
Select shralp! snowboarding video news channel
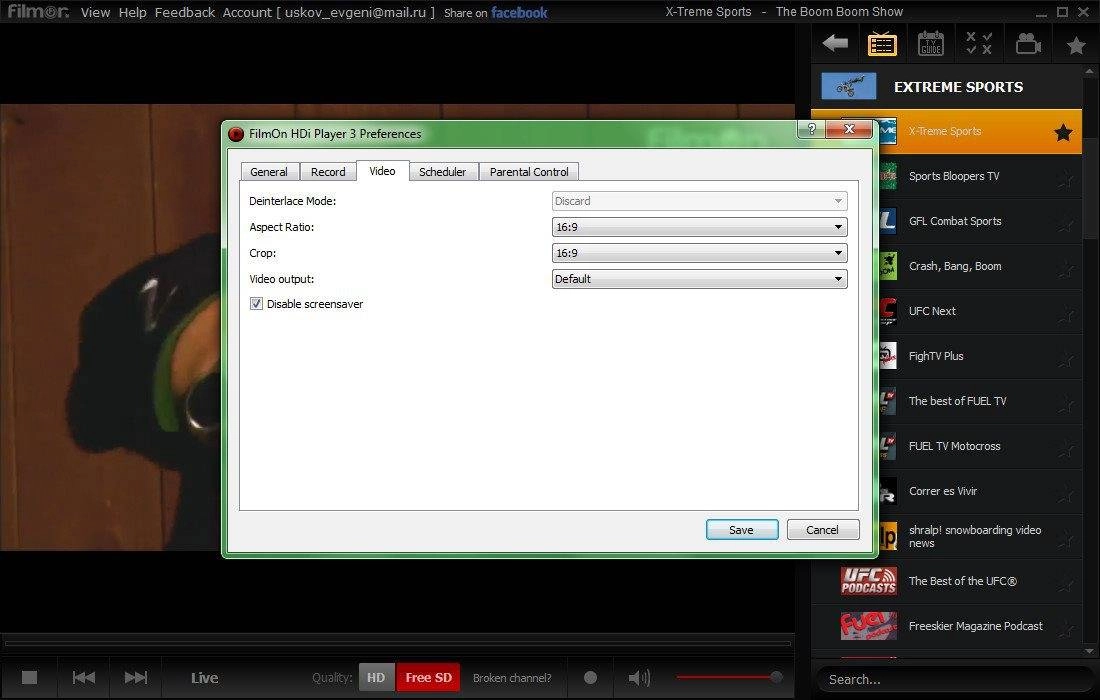click(974, 537)
